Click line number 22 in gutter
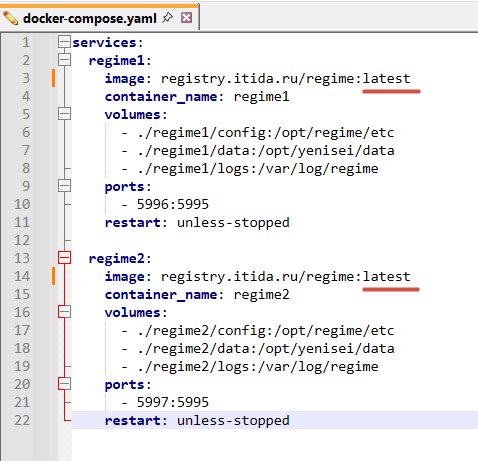478x461 pixels. coord(22,420)
